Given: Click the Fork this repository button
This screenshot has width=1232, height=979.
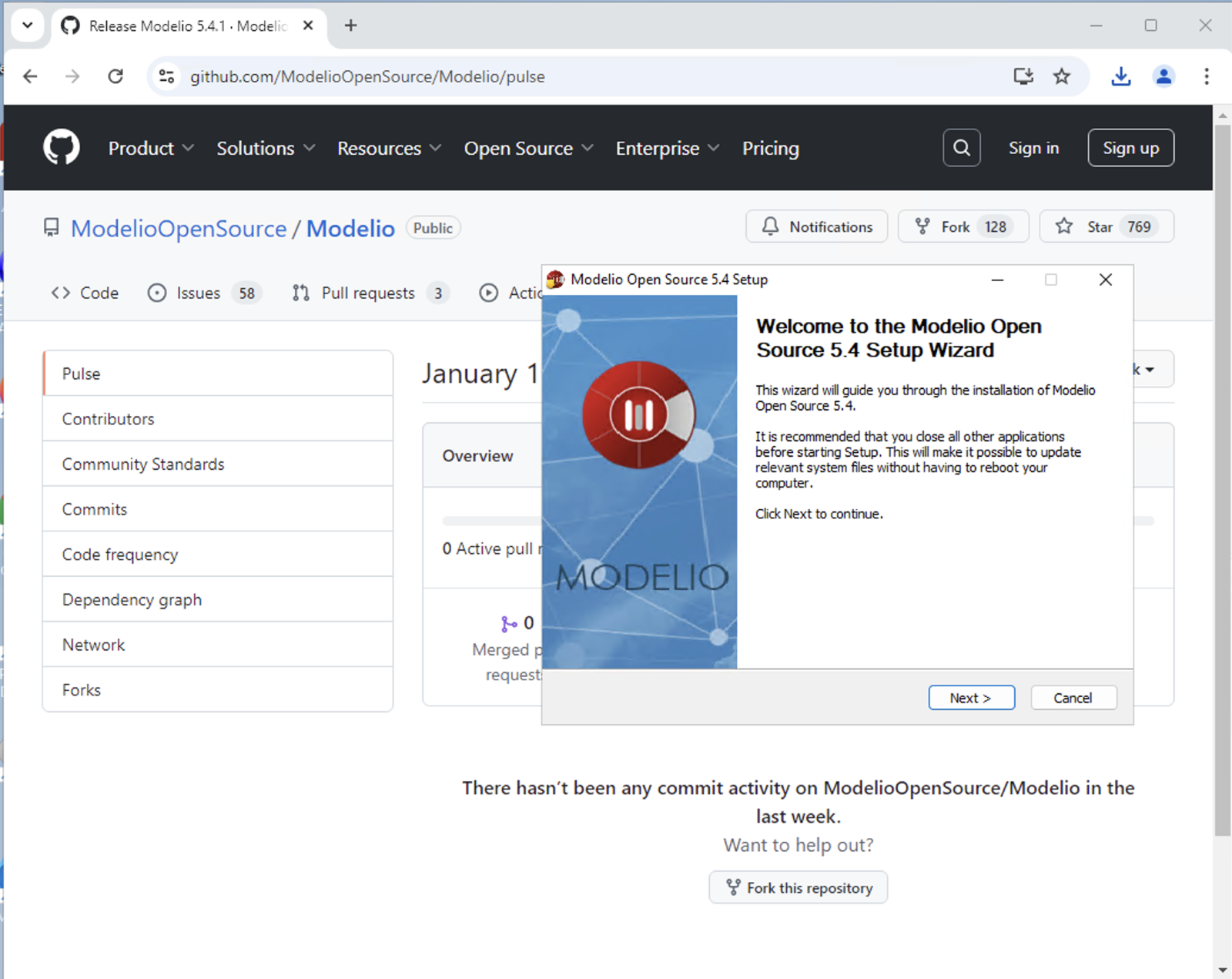Looking at the screenshot, I should point(798,888).
